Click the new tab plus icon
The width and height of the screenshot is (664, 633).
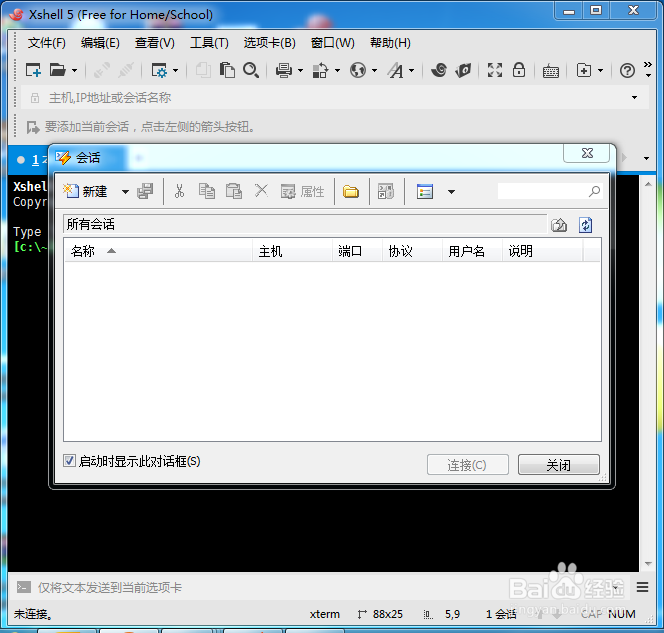[x=584, y=70]
